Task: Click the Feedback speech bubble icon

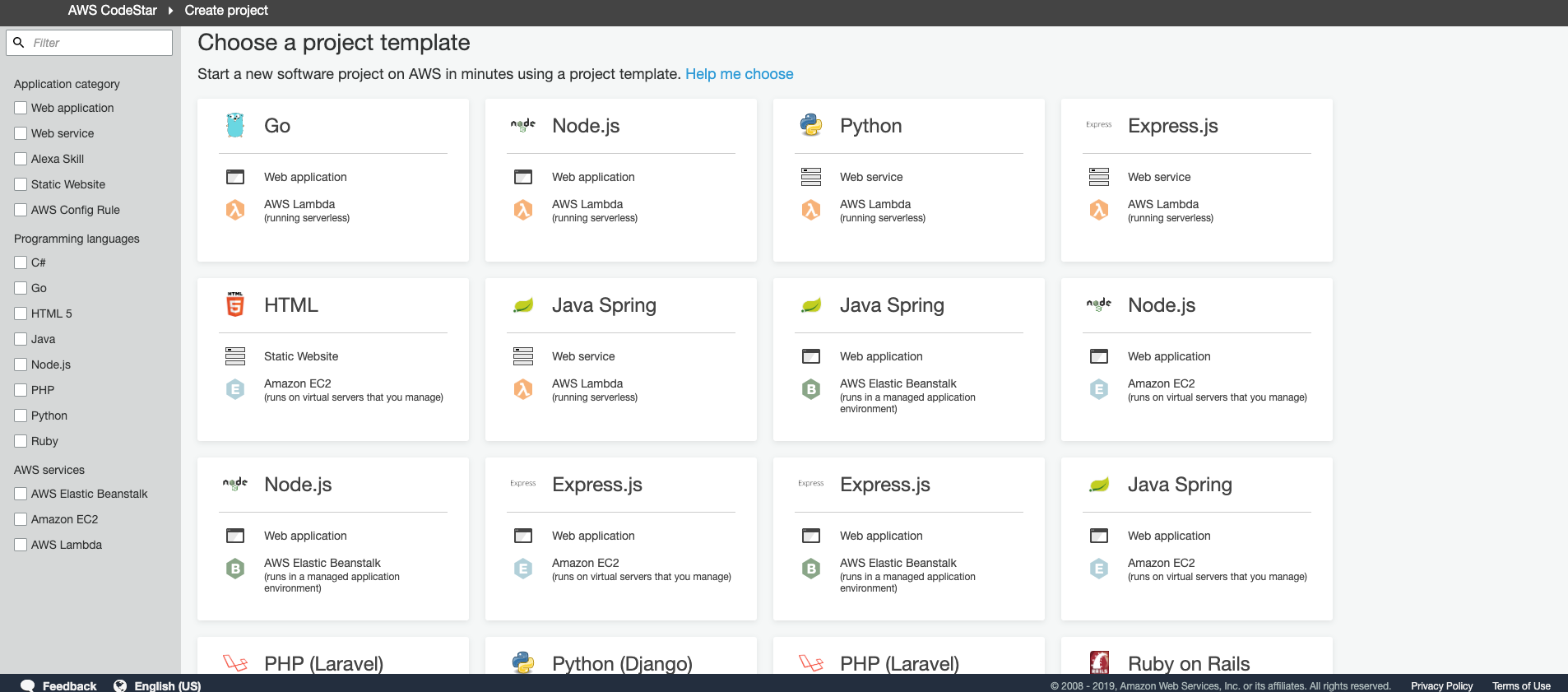Action: (27, 685)
